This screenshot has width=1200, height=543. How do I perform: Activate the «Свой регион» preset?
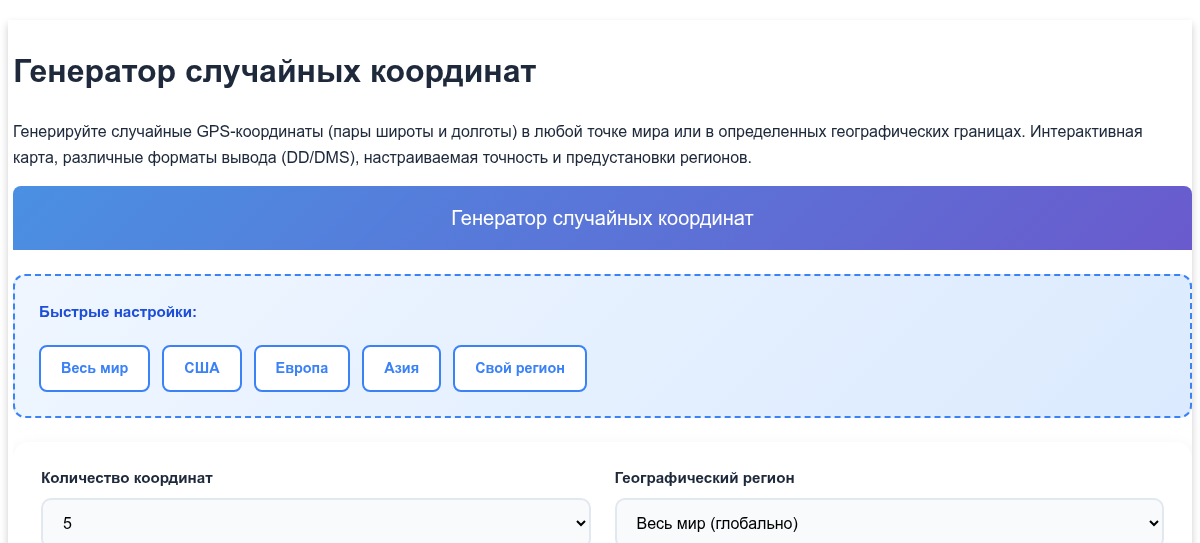coord(520,368)
